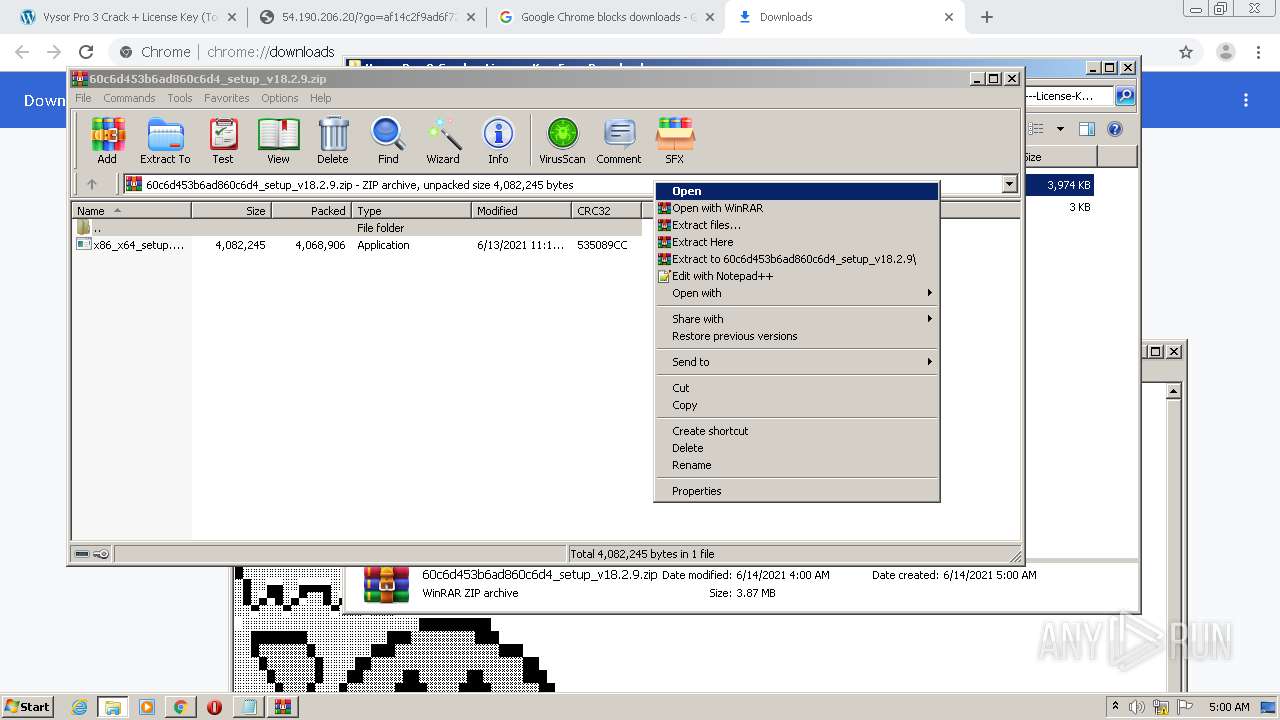1280x720 pixels.
Task: Select the parent folder '..' row
Action: (356, 228)
